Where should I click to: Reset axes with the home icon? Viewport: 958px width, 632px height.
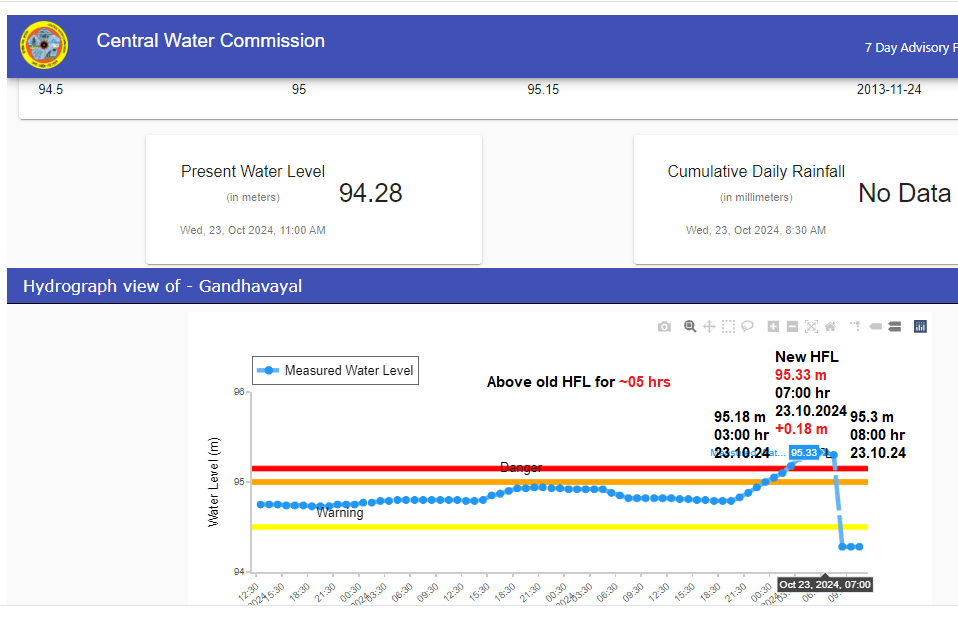click(830, 326)
